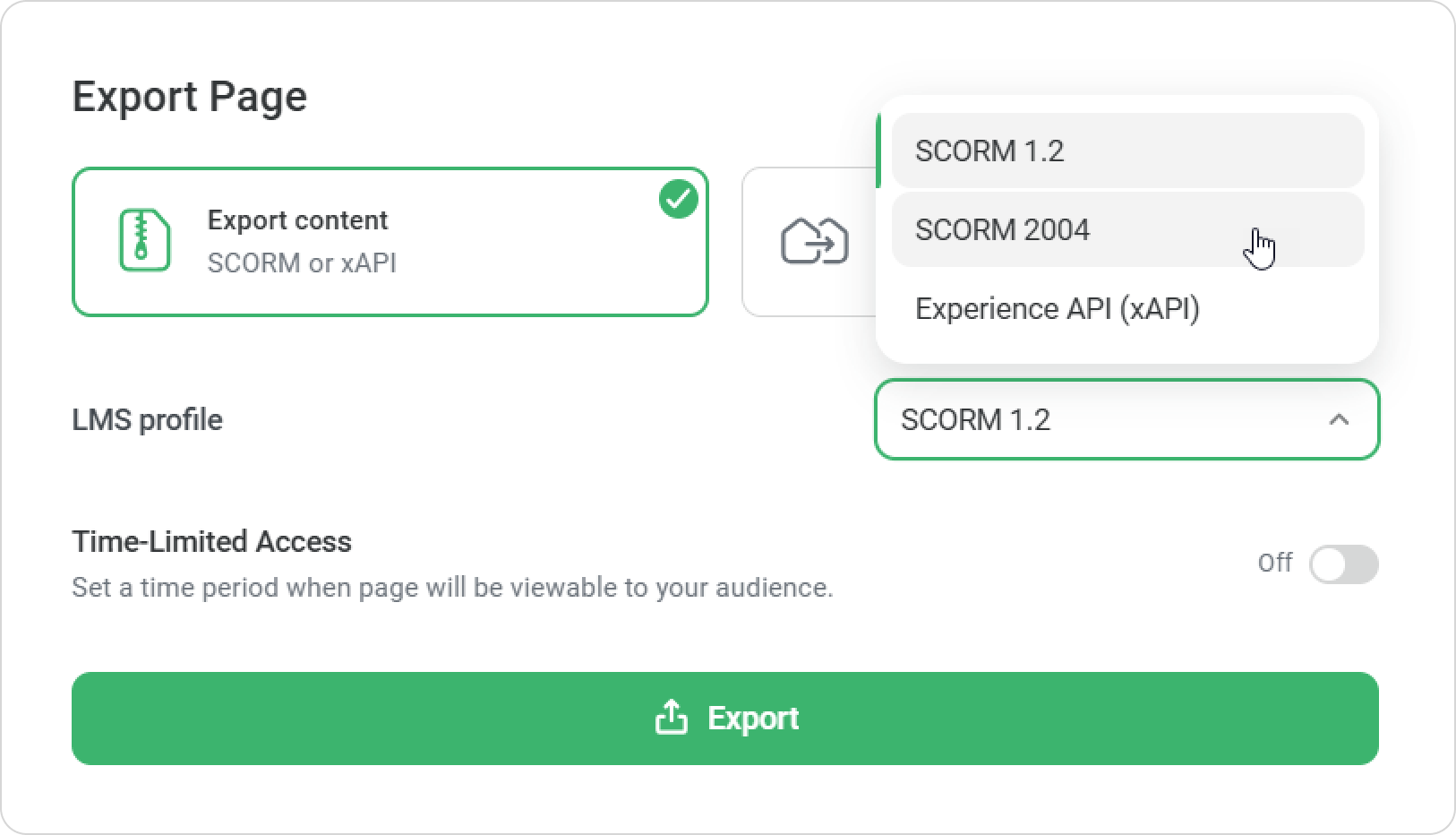Click the green checkmark badge
This screenshot has width=1456, height=835.
click(x=678, y=199)
